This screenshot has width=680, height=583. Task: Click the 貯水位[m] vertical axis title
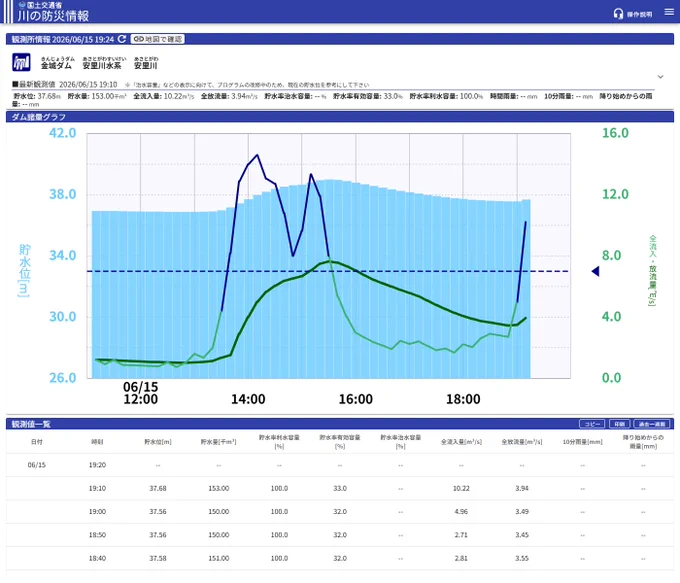coord(24,271)
